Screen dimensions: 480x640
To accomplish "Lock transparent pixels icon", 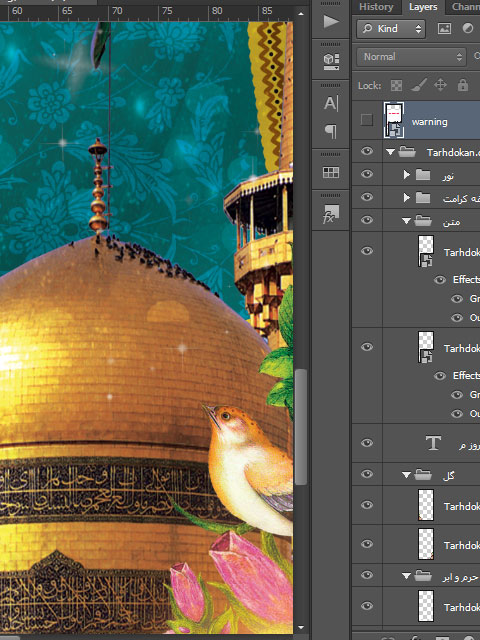I will click(x=396, y=85).
